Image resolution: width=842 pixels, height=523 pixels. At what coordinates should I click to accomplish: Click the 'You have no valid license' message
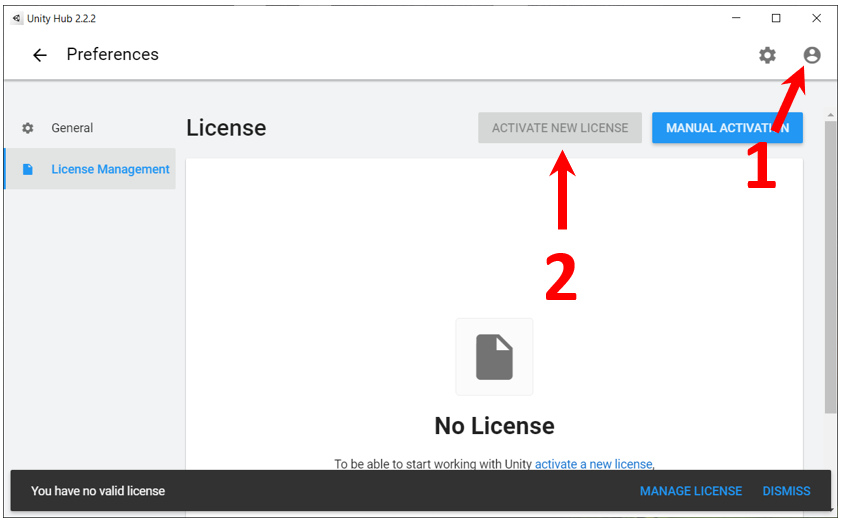point(98,491)
